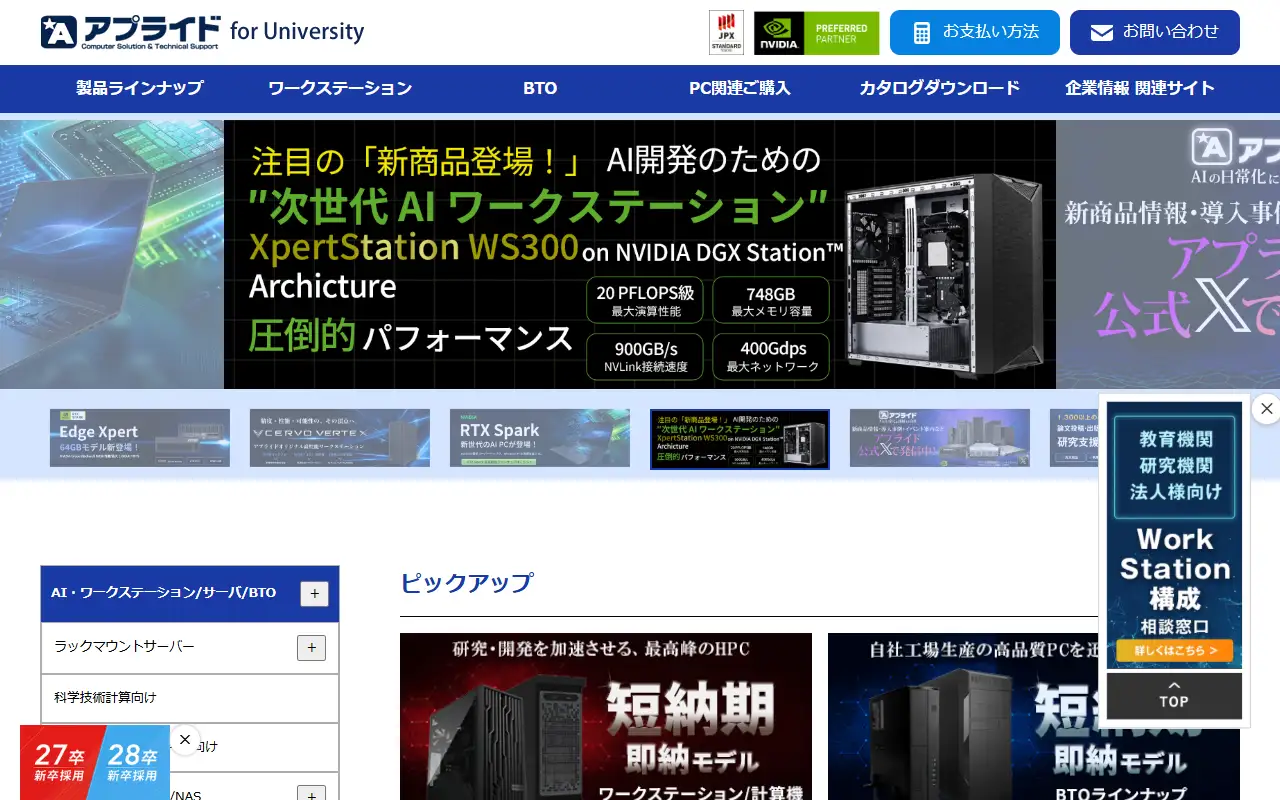Screen dimensions: 1280x800
Task: Expand the ラックマウントサーバー submenu
Action: click(311, 648)
